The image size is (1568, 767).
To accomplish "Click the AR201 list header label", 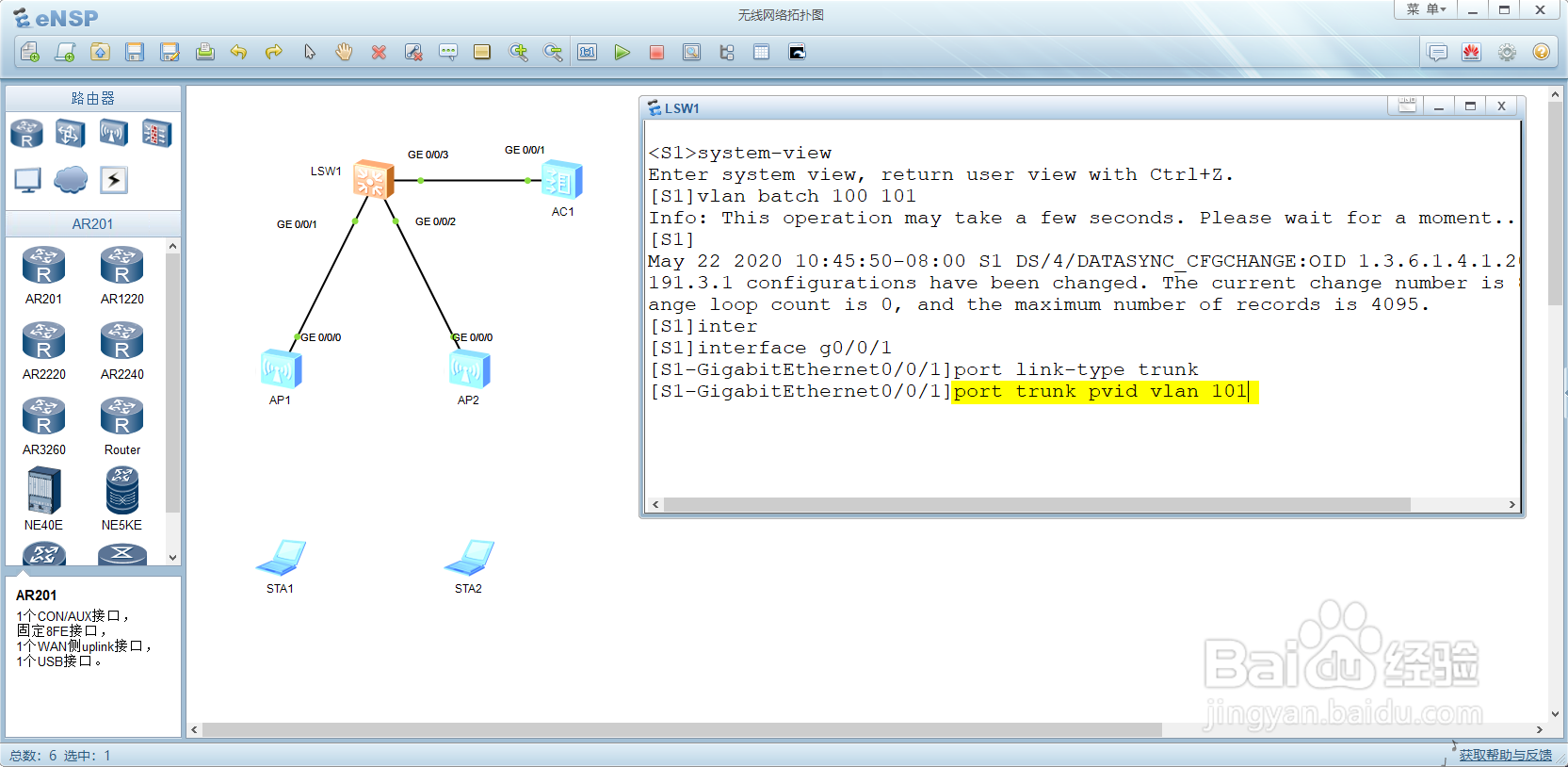I will pyautogui.click(x=93, y=223).
